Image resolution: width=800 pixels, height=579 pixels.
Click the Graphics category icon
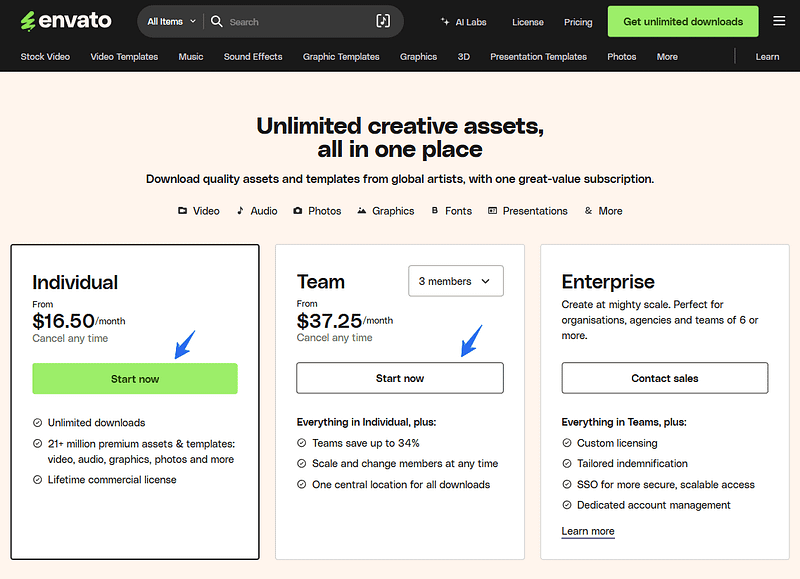pos(362,211)
